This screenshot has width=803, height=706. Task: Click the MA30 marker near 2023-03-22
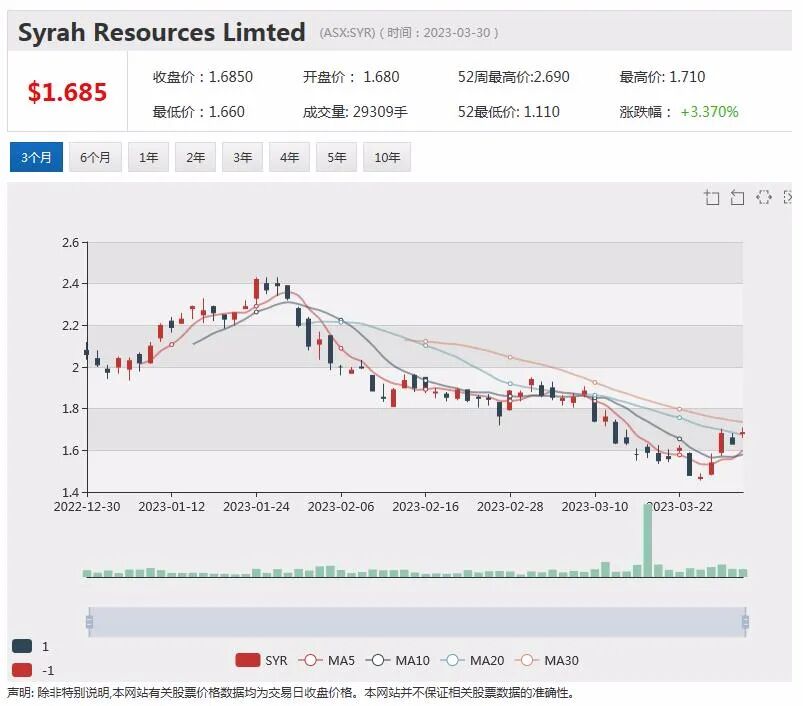tap(680, 409)
